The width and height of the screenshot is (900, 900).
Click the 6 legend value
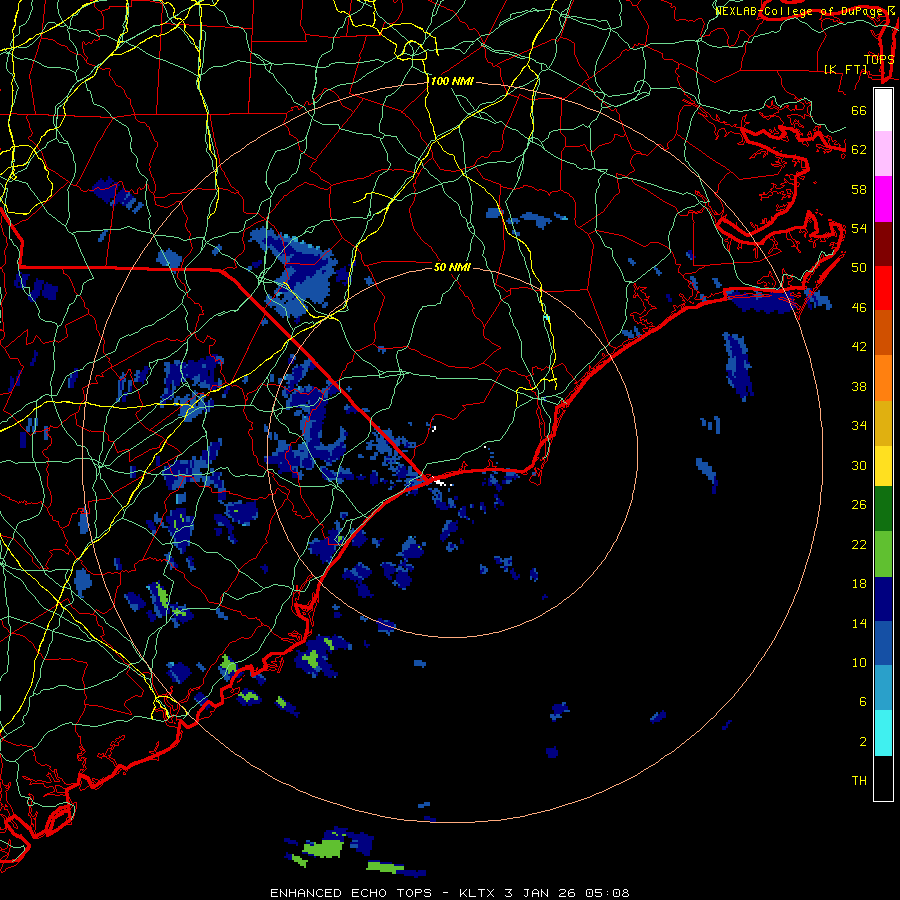863,701
